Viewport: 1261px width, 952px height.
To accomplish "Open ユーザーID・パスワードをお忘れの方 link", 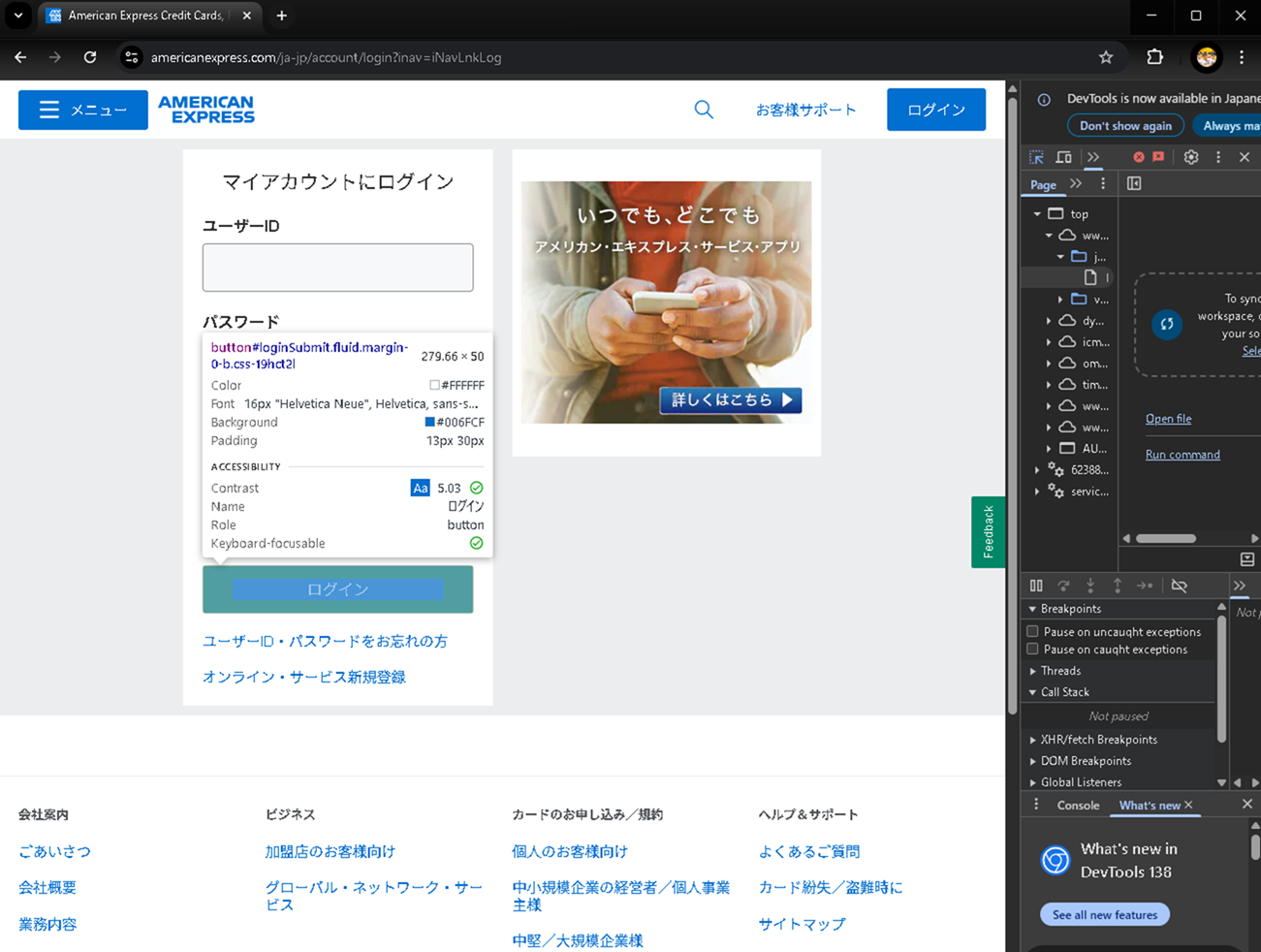I will click(x=325, y=642).
